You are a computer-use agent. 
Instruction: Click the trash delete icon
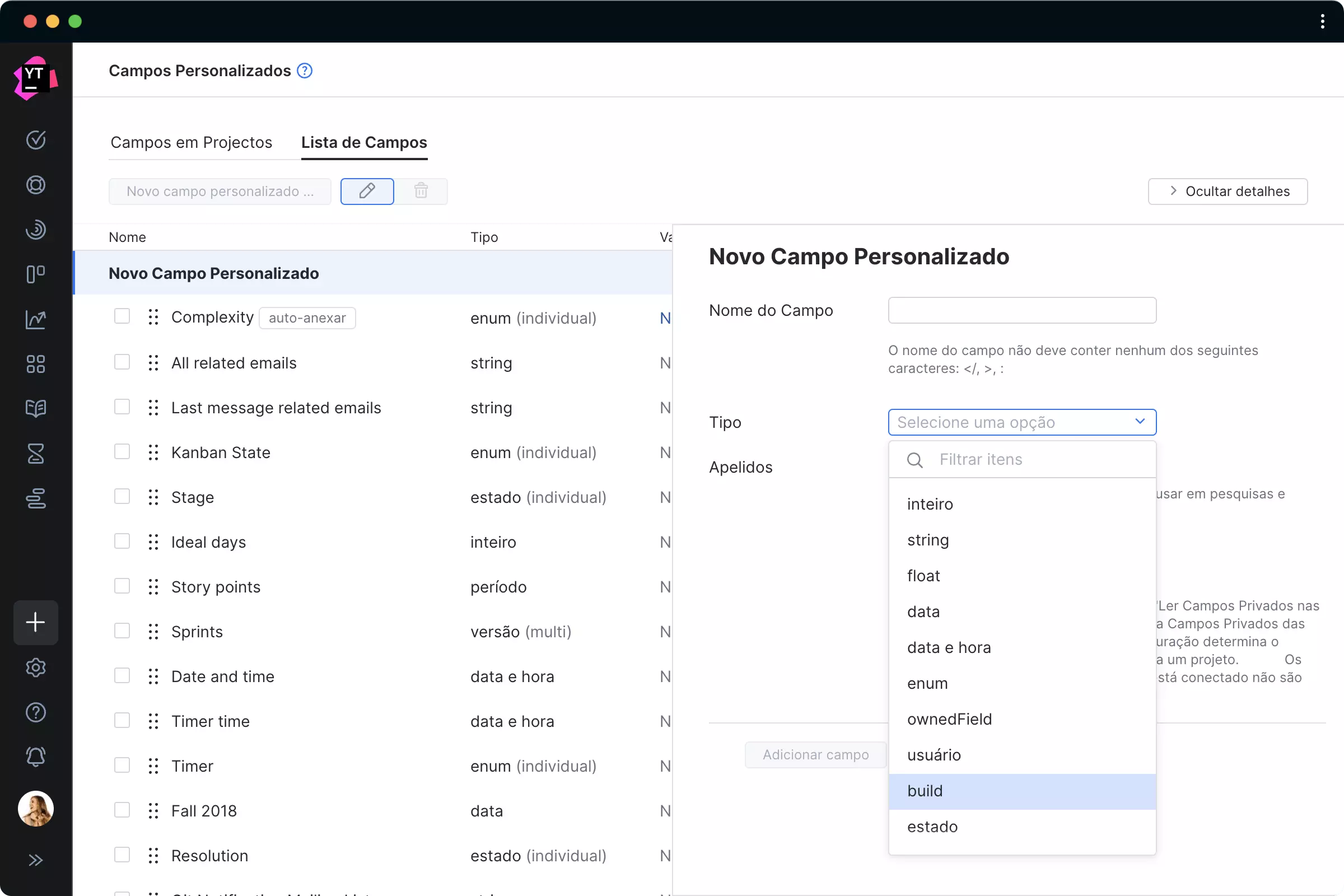(421, 191)
